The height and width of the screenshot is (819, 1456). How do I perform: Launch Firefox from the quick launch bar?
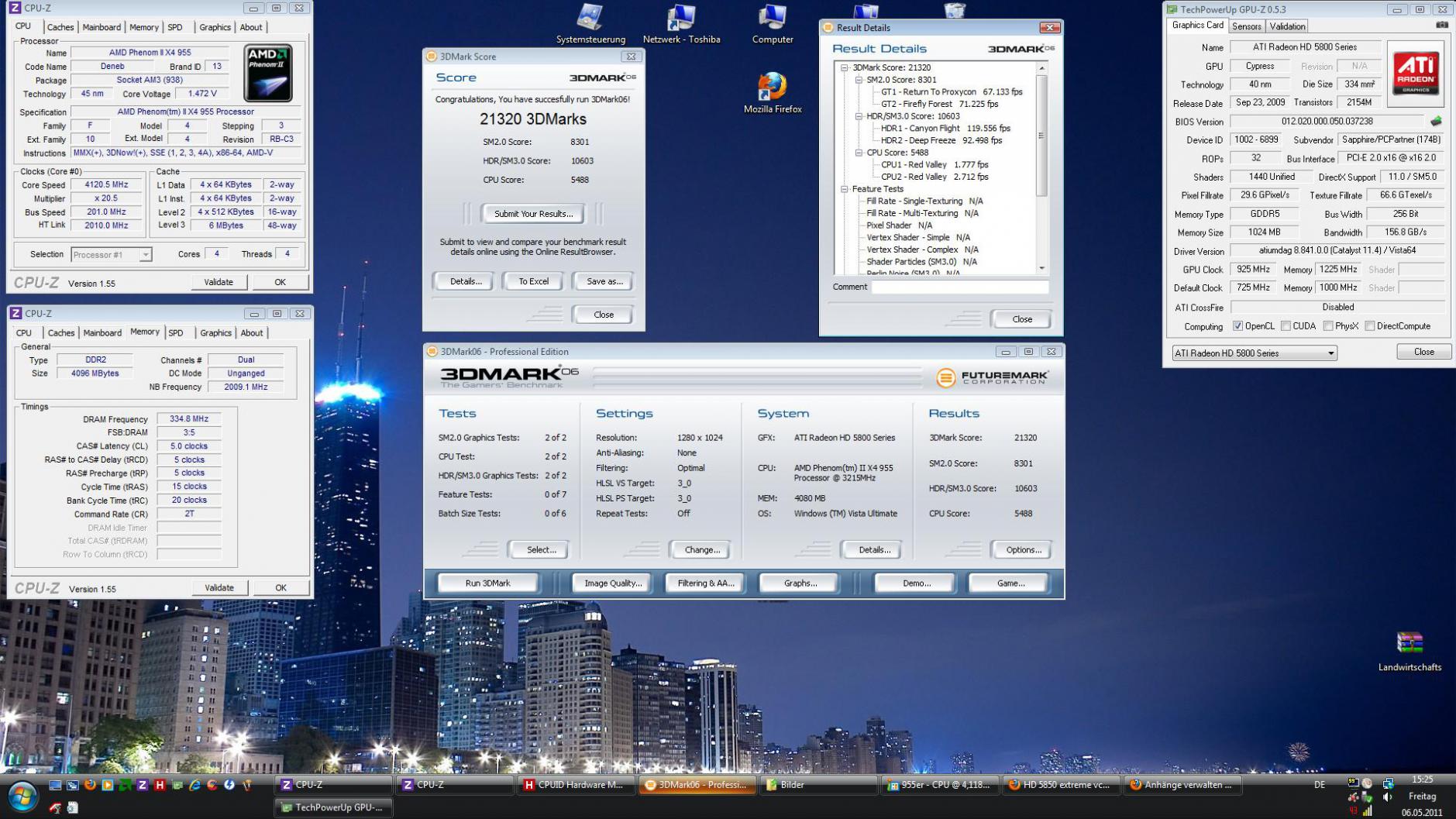point(90,785)
